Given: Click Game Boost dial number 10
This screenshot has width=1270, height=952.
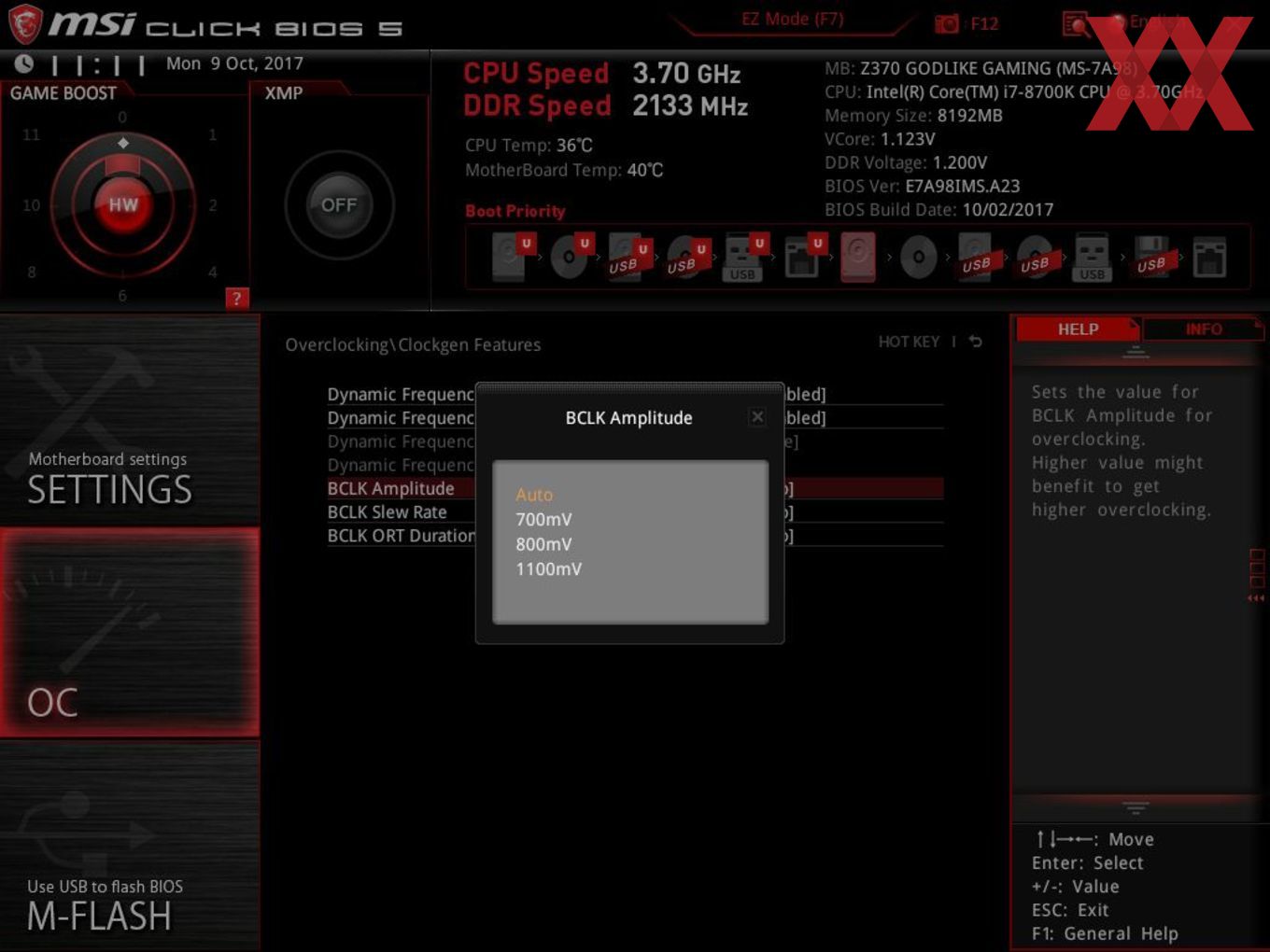Looking at the screenshot, I should (x=31, y=204).
